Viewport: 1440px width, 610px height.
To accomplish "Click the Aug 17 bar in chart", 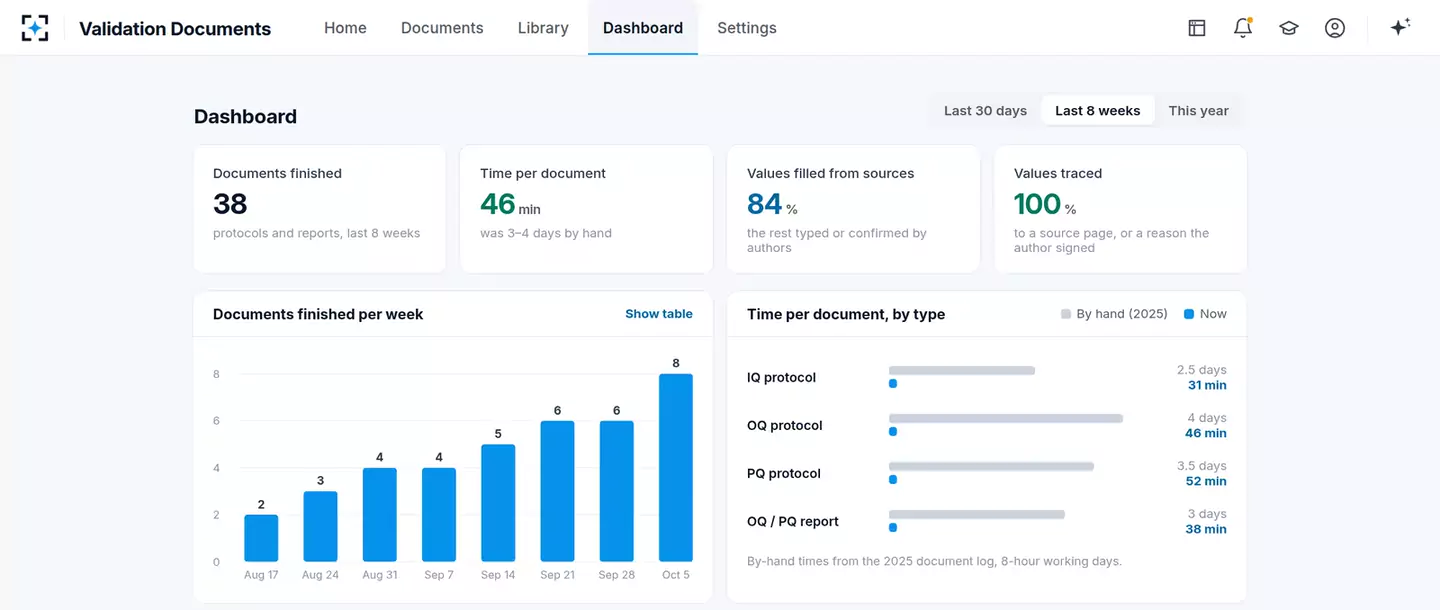I will click(261, 538).
